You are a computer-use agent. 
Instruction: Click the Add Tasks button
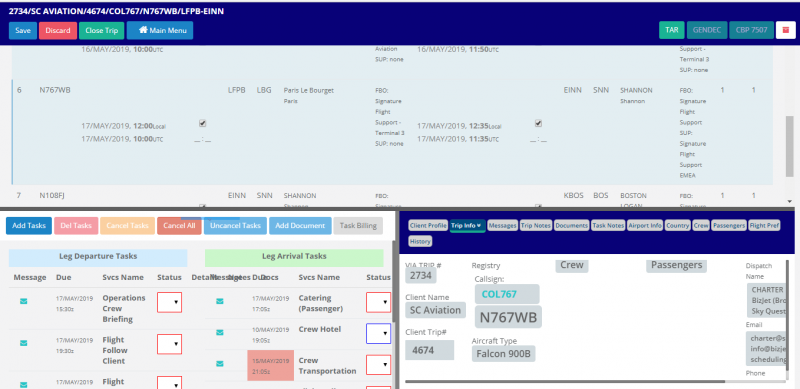pos(29,226)
